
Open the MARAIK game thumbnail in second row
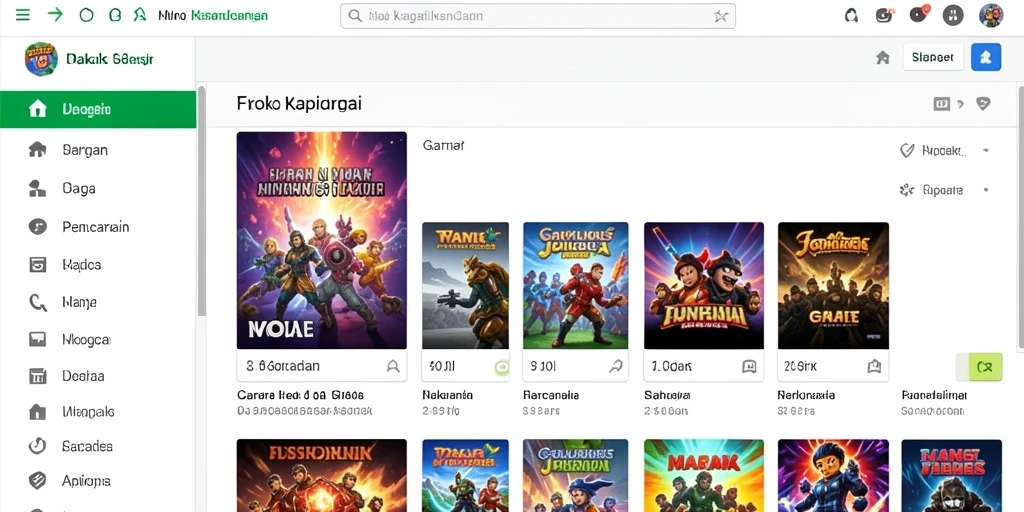pyautogui.click(x=704, y=475)
